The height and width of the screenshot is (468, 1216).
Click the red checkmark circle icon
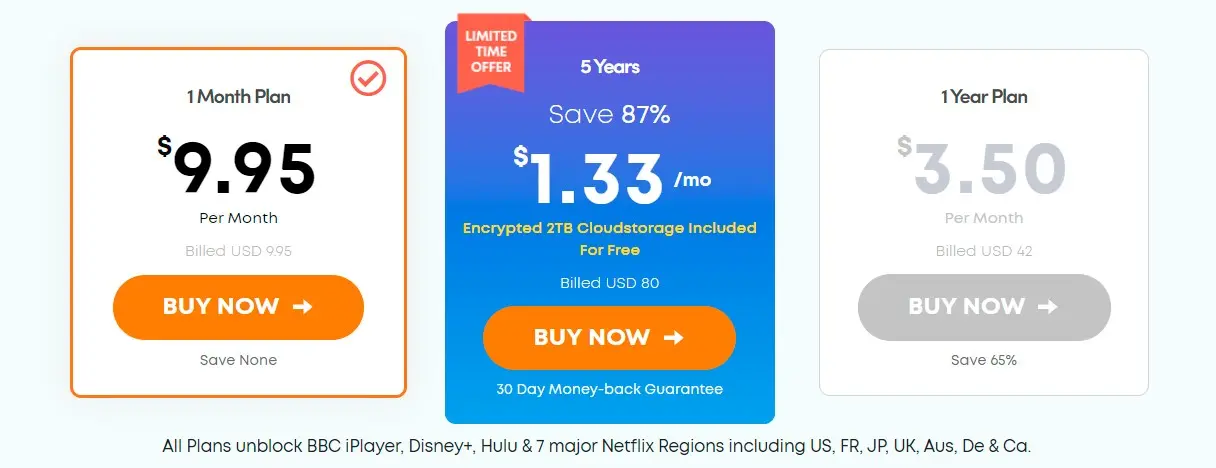[368, 79]
